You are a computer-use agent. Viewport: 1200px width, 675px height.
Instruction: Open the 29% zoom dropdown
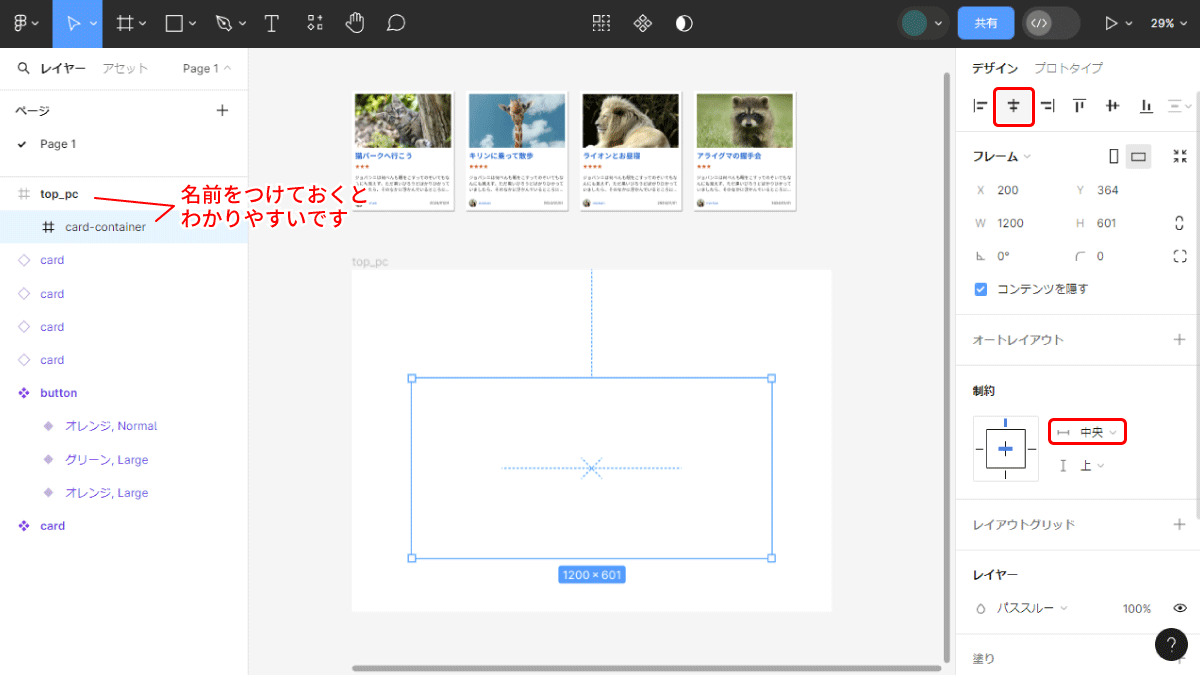(1168, 23)
